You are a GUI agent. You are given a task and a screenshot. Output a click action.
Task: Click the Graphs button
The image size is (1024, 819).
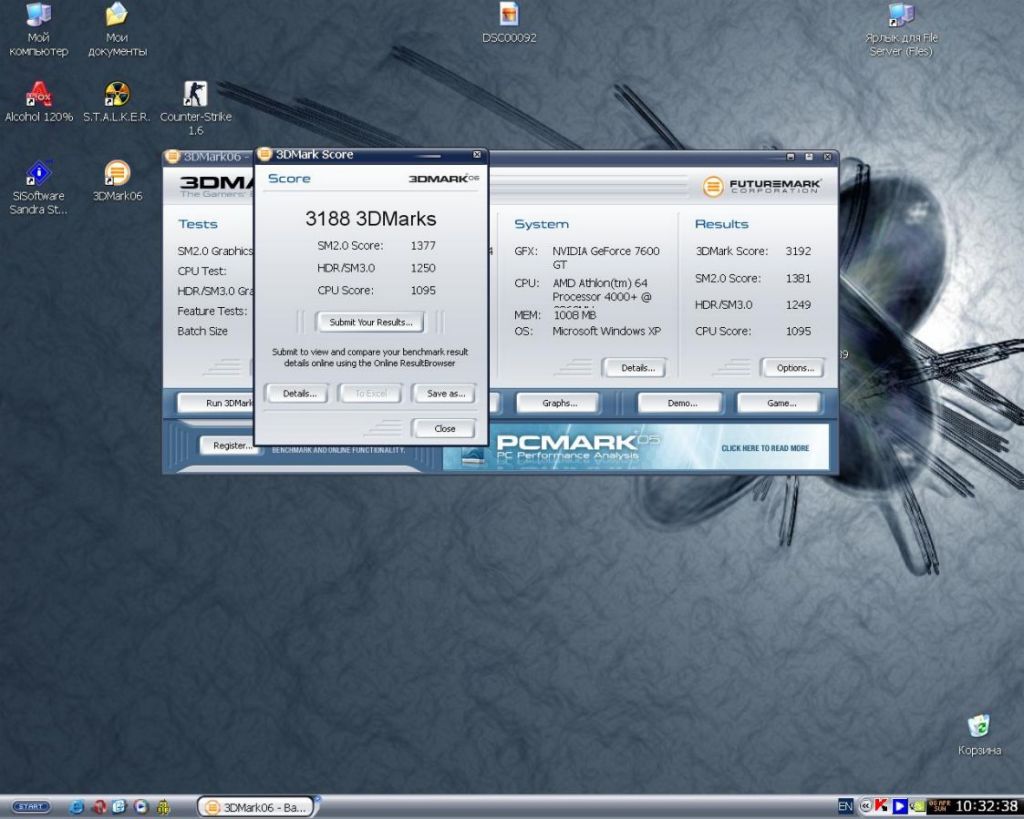[x=559, y=403]
